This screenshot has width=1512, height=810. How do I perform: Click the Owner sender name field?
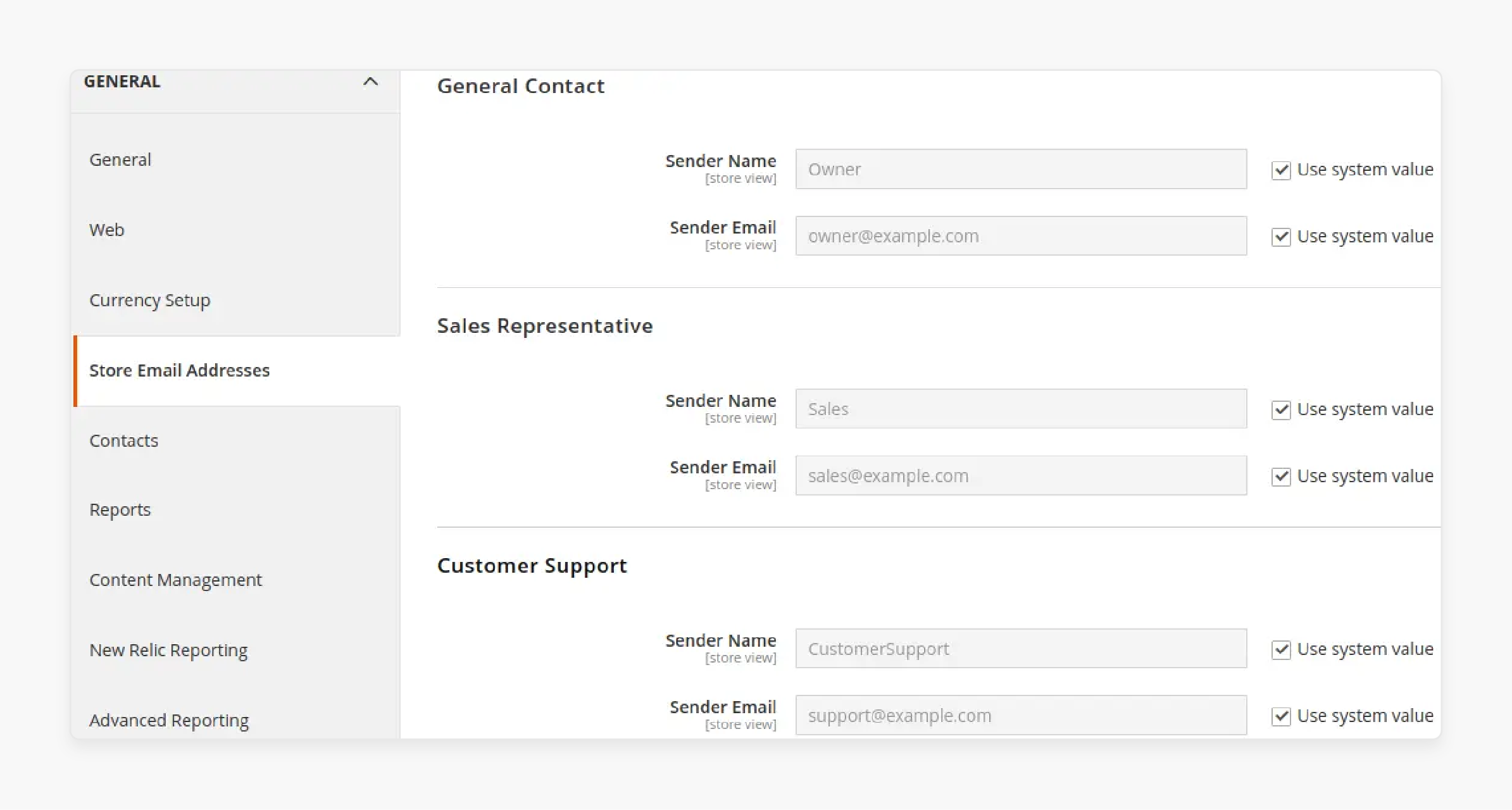1021,169
